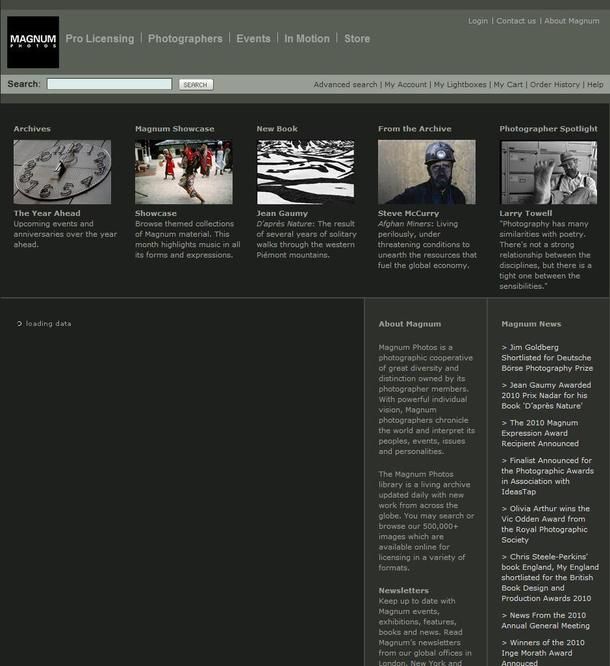Open Olivia Arthur Vic Odden Award news

coord(545,524)
